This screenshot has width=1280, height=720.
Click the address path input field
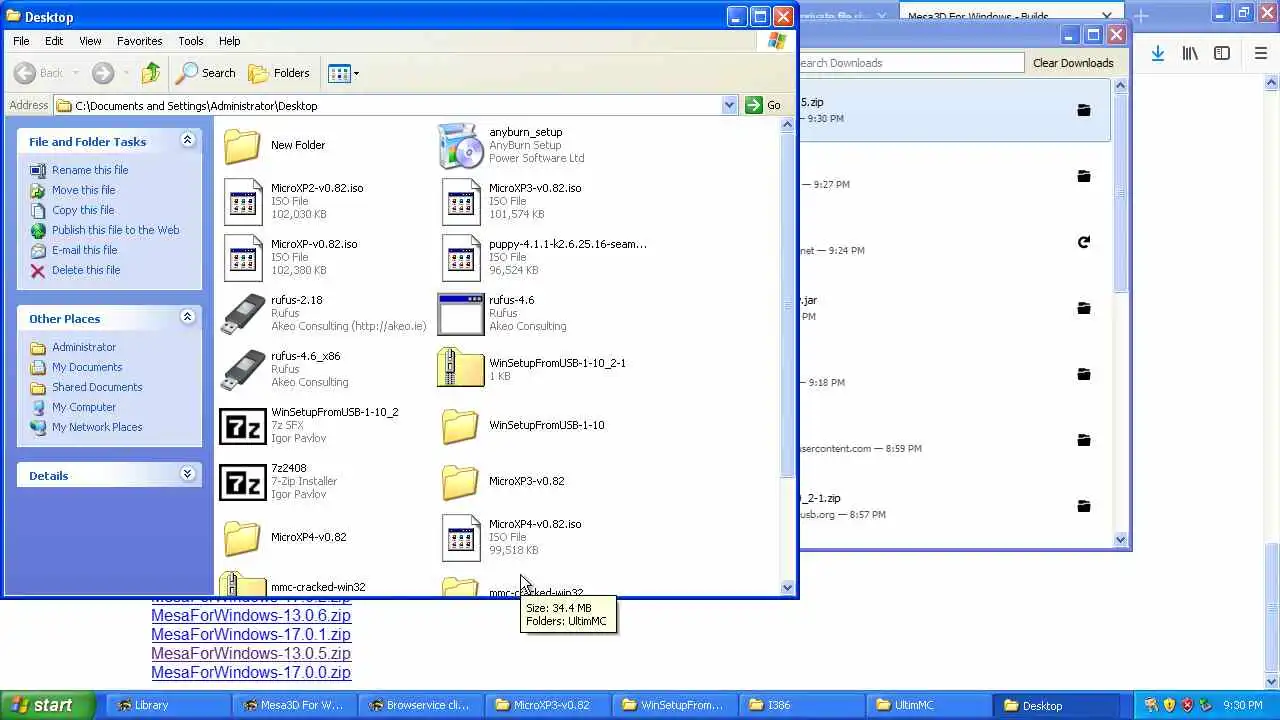pos(395,105)
